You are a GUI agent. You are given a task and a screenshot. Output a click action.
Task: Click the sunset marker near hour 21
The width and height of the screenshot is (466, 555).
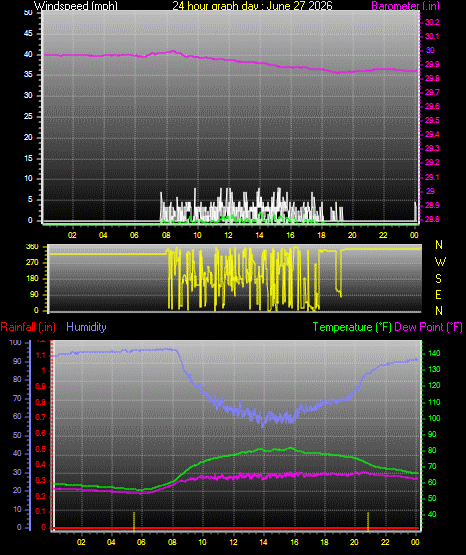point(368,521)
